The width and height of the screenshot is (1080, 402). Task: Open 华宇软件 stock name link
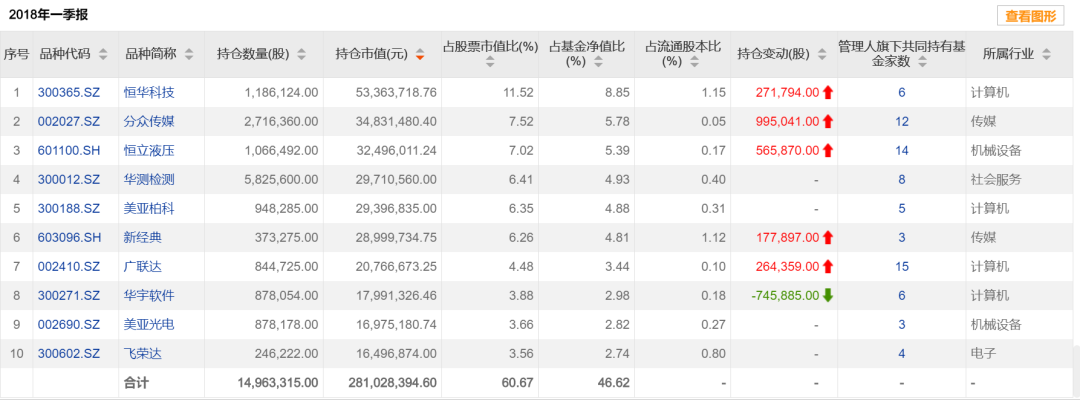(149, 295)
